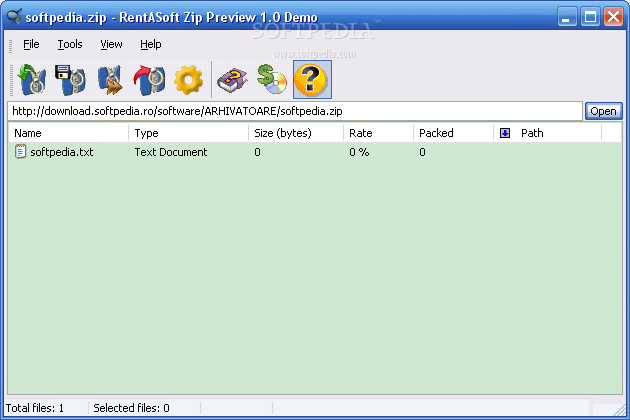Sort by the Size (bytes) column header
Screen dimensions: 630x420
coord(296,133)
